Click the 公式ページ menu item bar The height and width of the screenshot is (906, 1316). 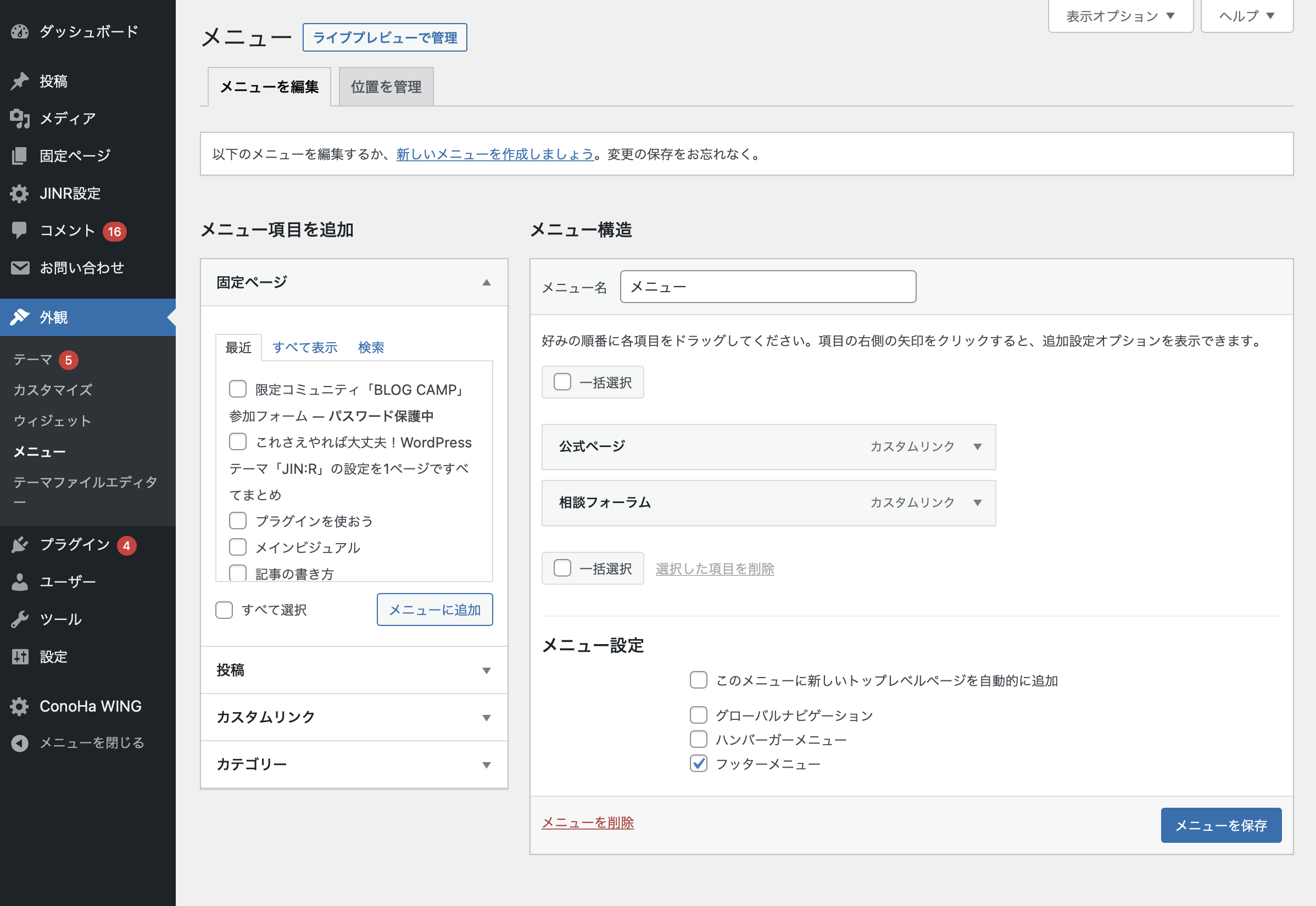[x=769, y=447]
